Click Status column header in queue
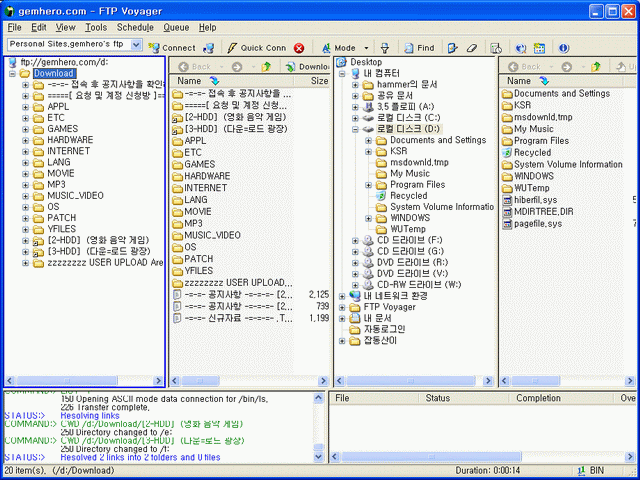 464,398
